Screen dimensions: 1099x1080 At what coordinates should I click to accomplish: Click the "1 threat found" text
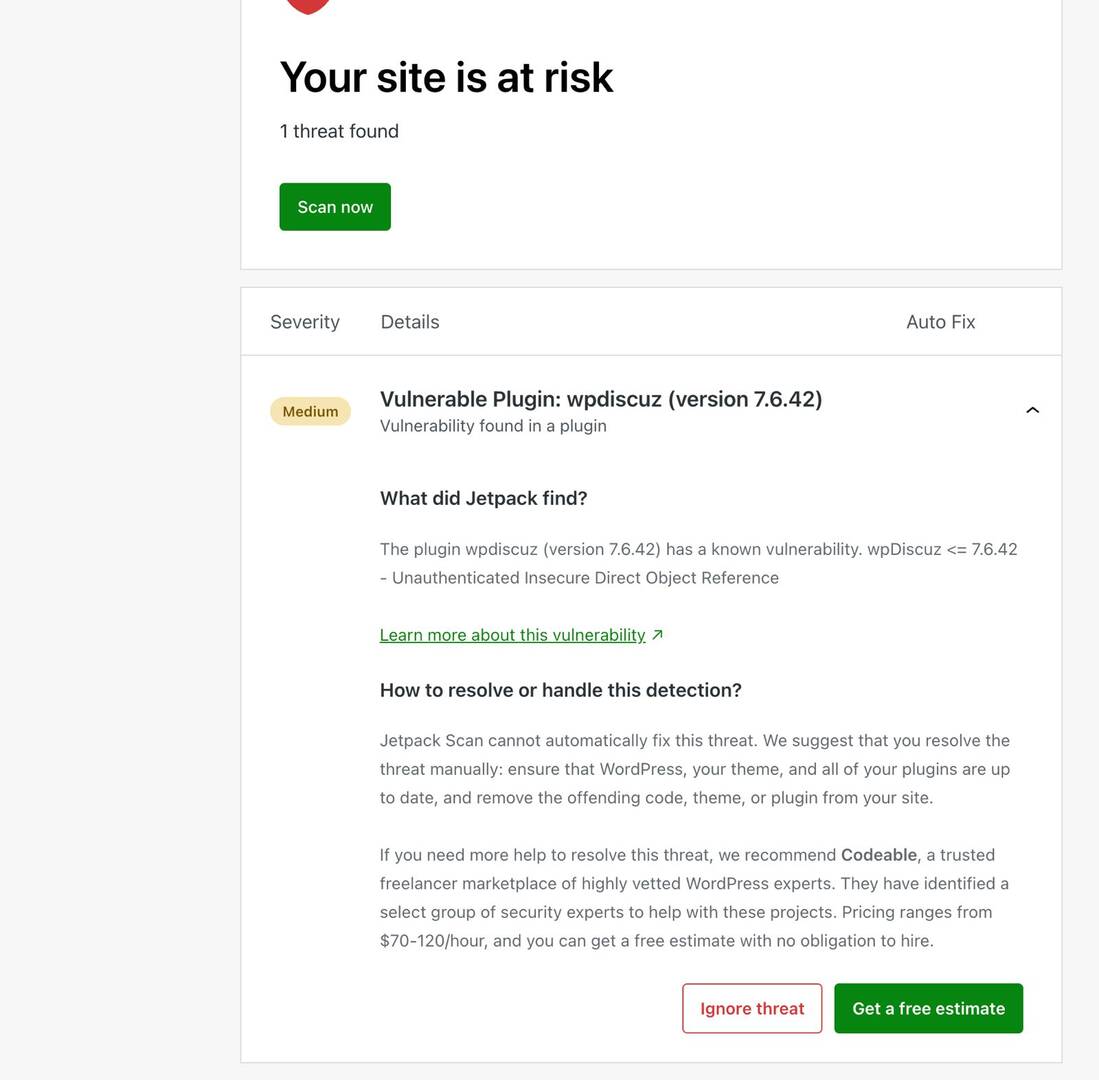pos(339,131)
